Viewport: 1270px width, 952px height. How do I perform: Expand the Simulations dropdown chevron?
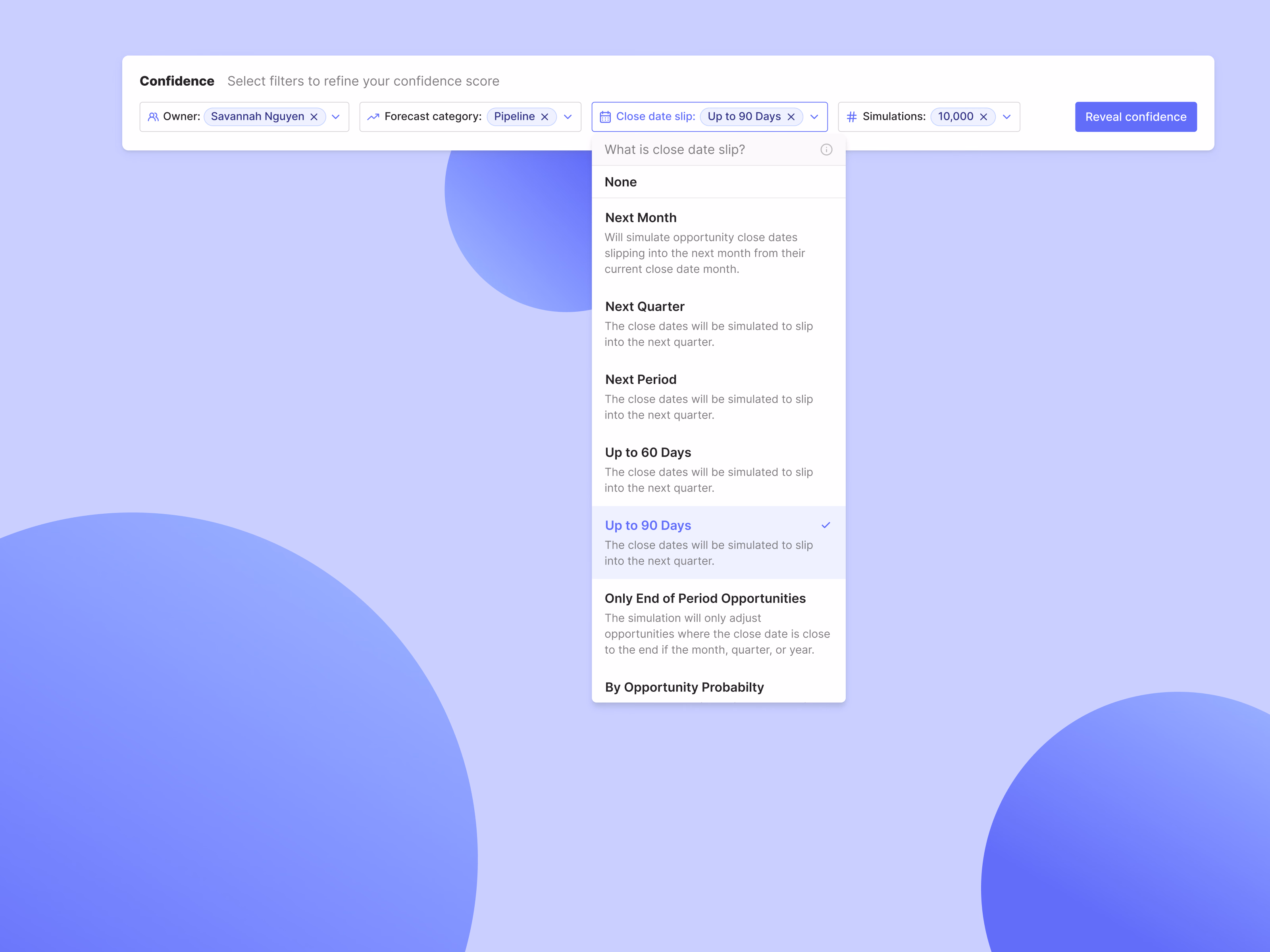pyautogui.click(x=1006, y=117)
